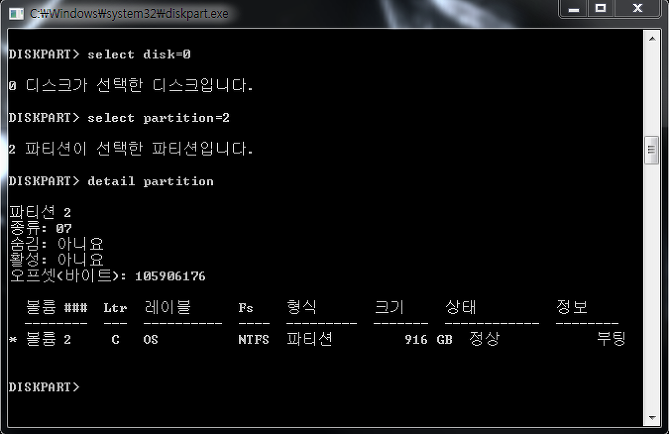Click the title text C:\Windows\system32\diskpart.exe
The width and height of the screenshot is (669, 434).
(129, 14)
